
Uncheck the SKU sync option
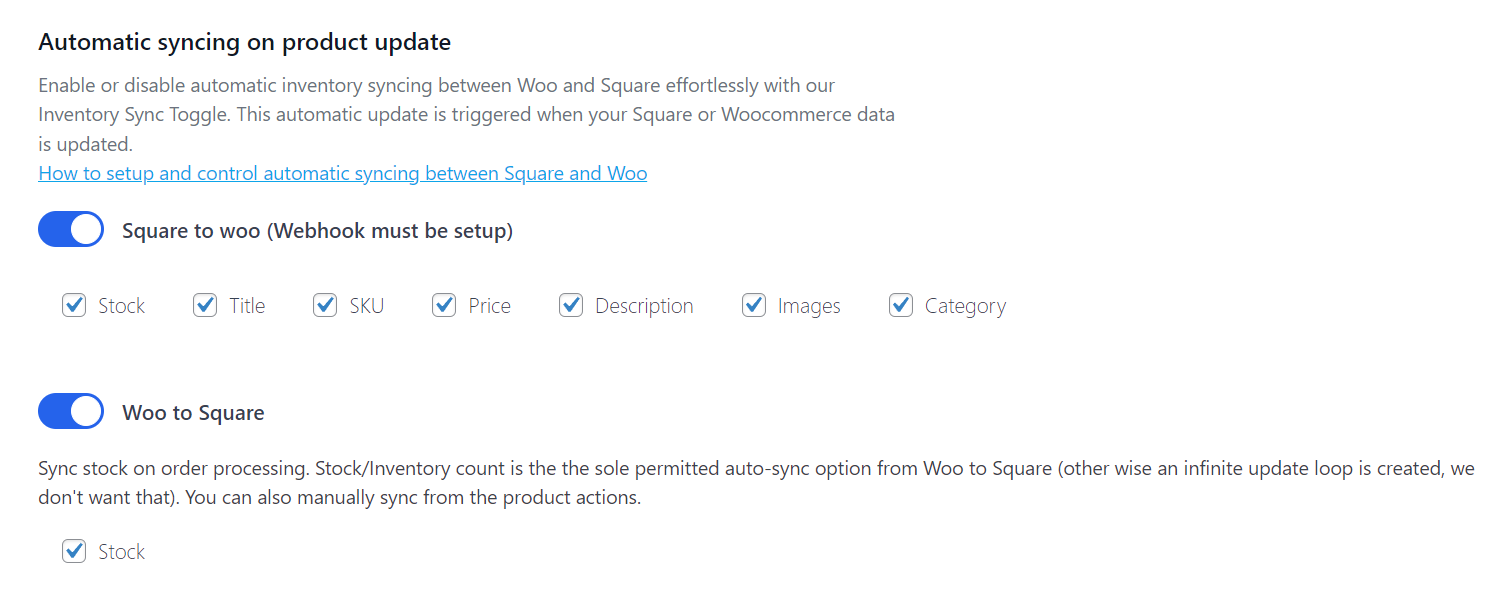click(x=324, y=305)
